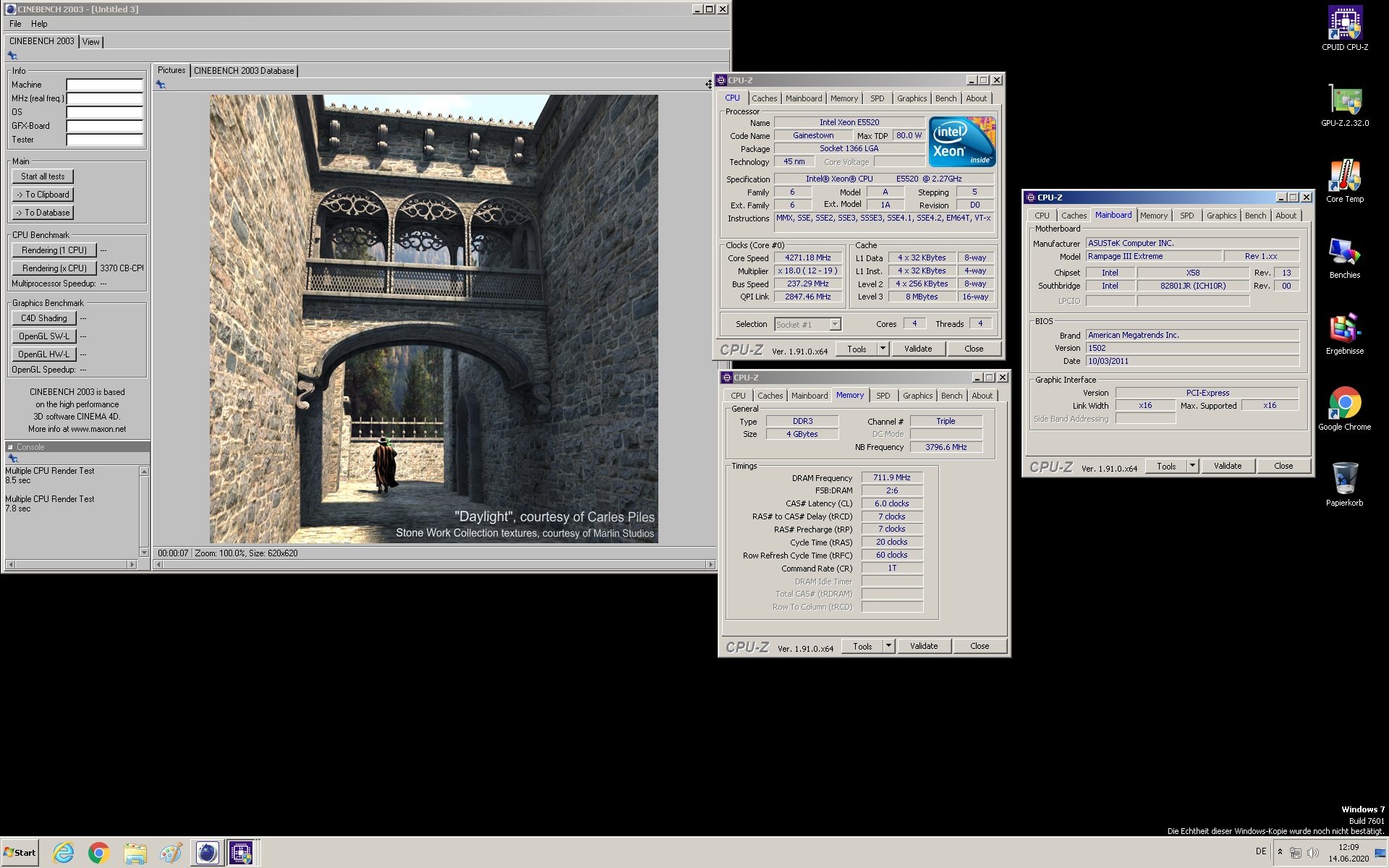Click the To Database button

pos(43,213)
